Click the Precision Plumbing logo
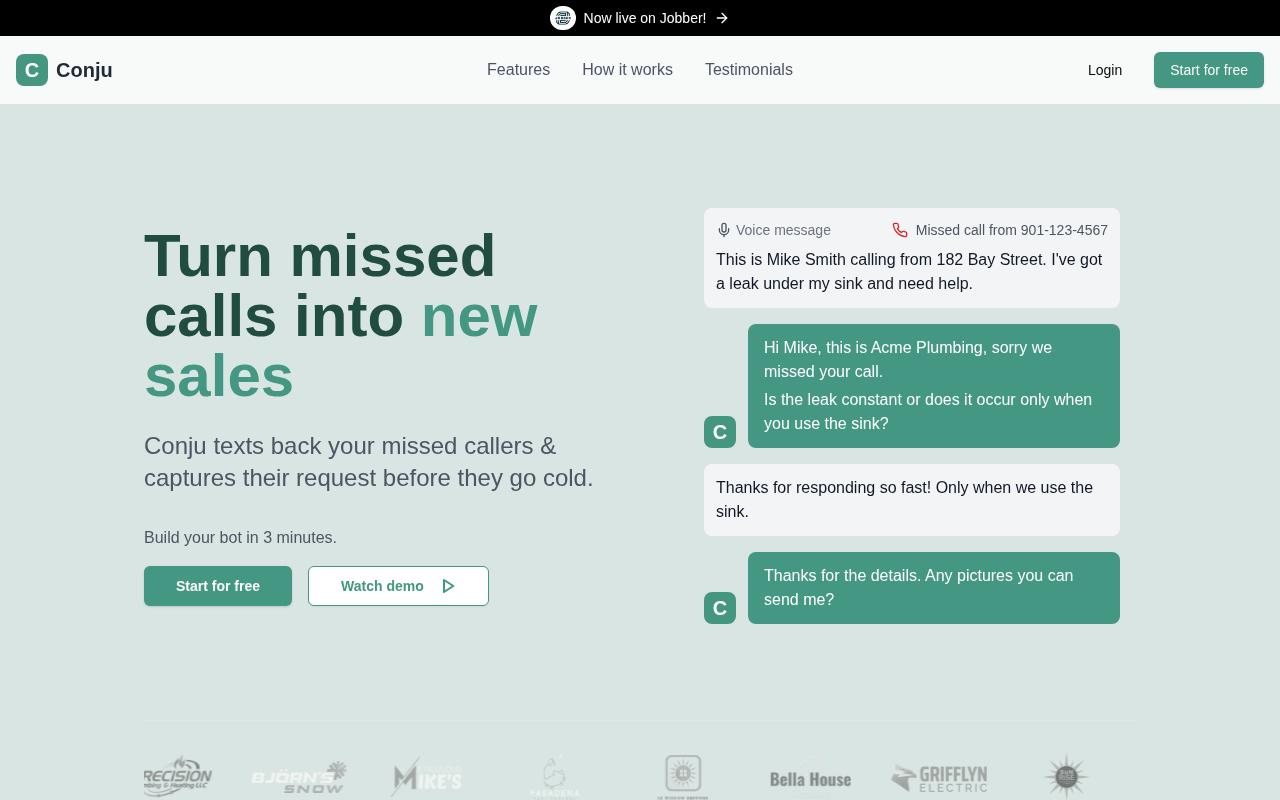The width and height of the screenshot is (1280, 800). click(x=178, y=776)
